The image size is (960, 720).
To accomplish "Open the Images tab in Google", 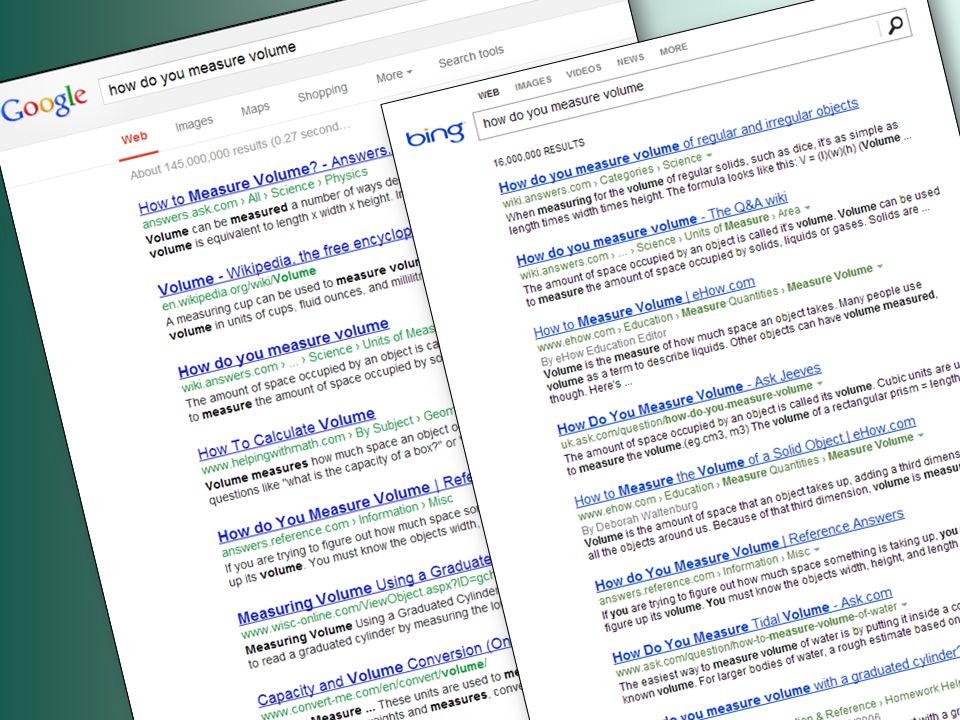I will pyautogui.click(x=194, y=124).
